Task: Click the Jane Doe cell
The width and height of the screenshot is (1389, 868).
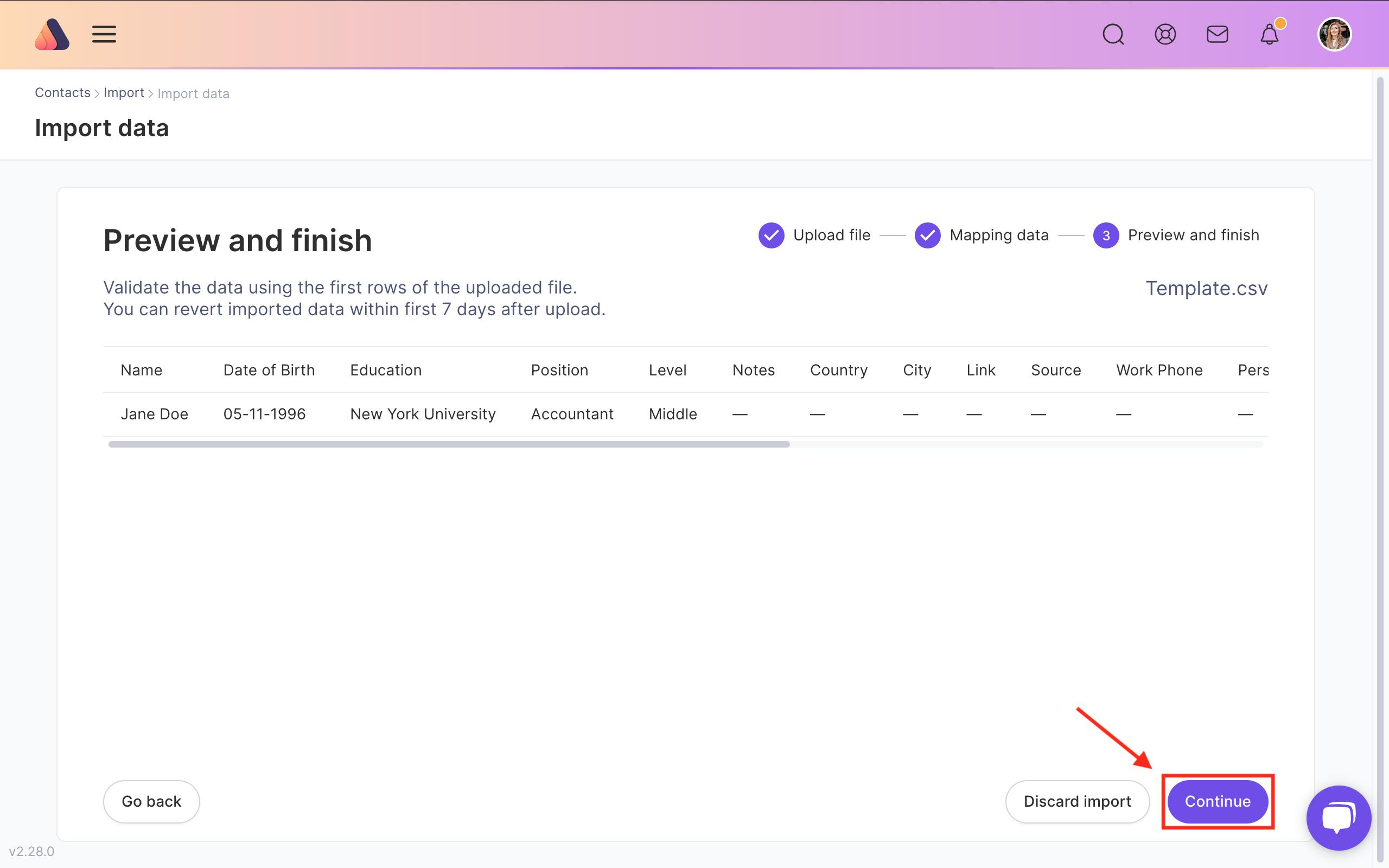Action: click(155, 414)
